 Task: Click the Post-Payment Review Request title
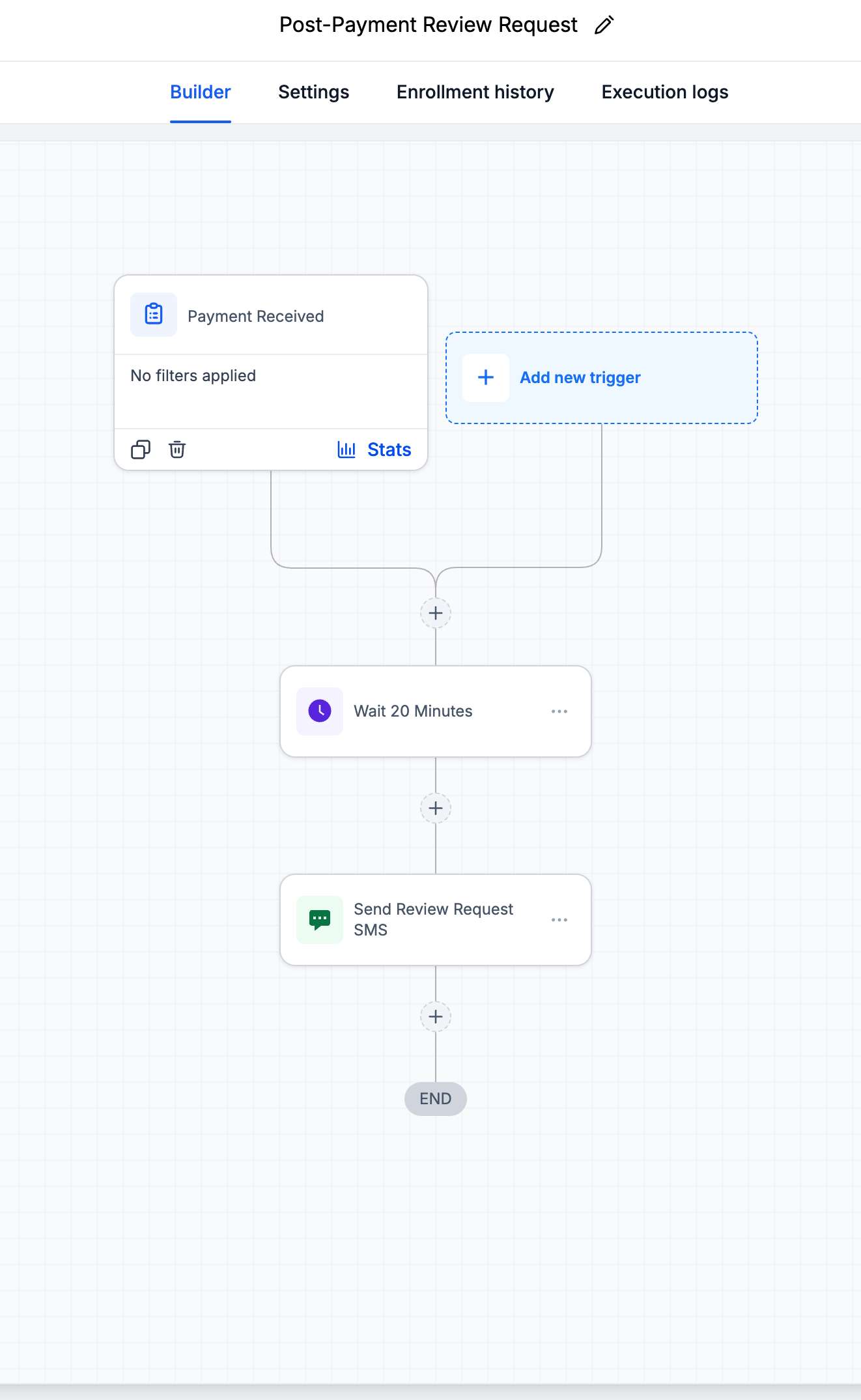[429, 25]
